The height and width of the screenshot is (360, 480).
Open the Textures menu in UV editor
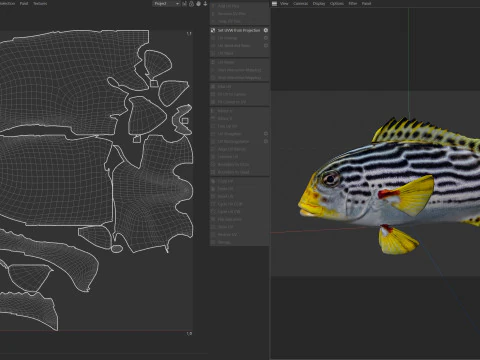coord(40,4)
